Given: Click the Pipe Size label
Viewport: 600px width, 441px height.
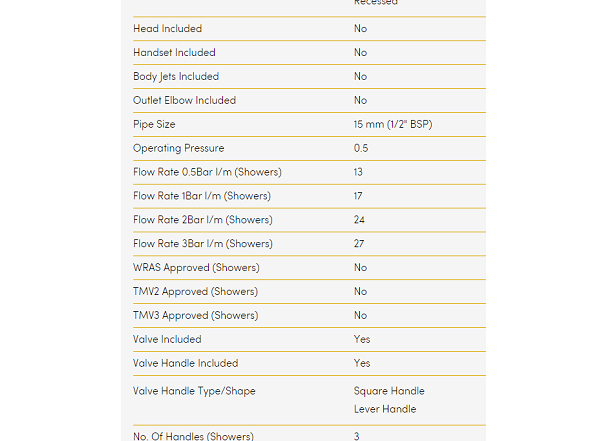Looking at the screenshot, I should (x=154, y=125).
